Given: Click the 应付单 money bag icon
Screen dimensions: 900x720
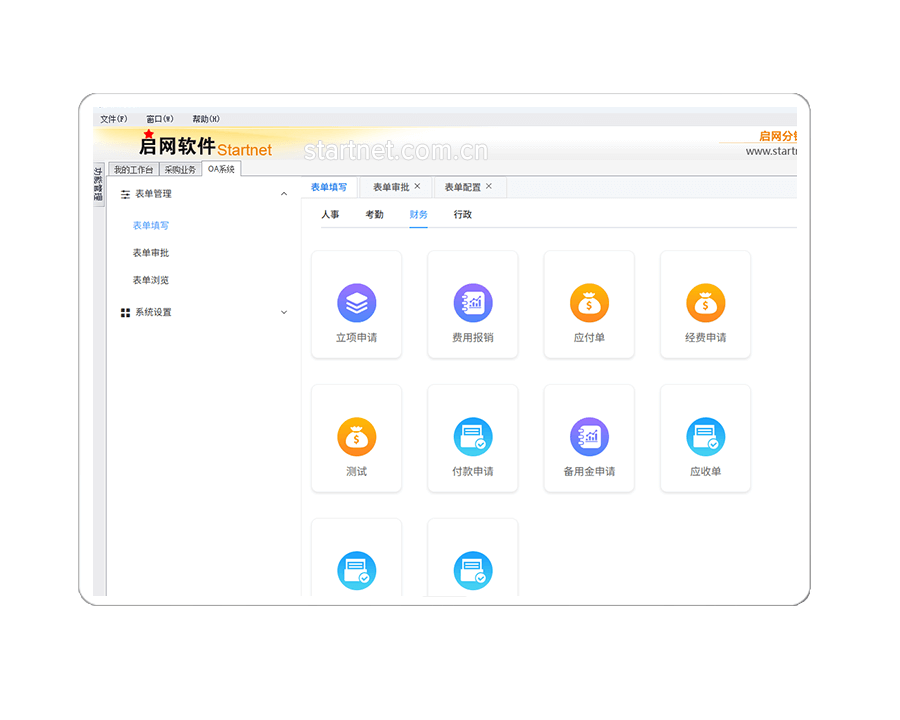Looking at the screenshot, I should pyautogui.click(x=589, y=302).
